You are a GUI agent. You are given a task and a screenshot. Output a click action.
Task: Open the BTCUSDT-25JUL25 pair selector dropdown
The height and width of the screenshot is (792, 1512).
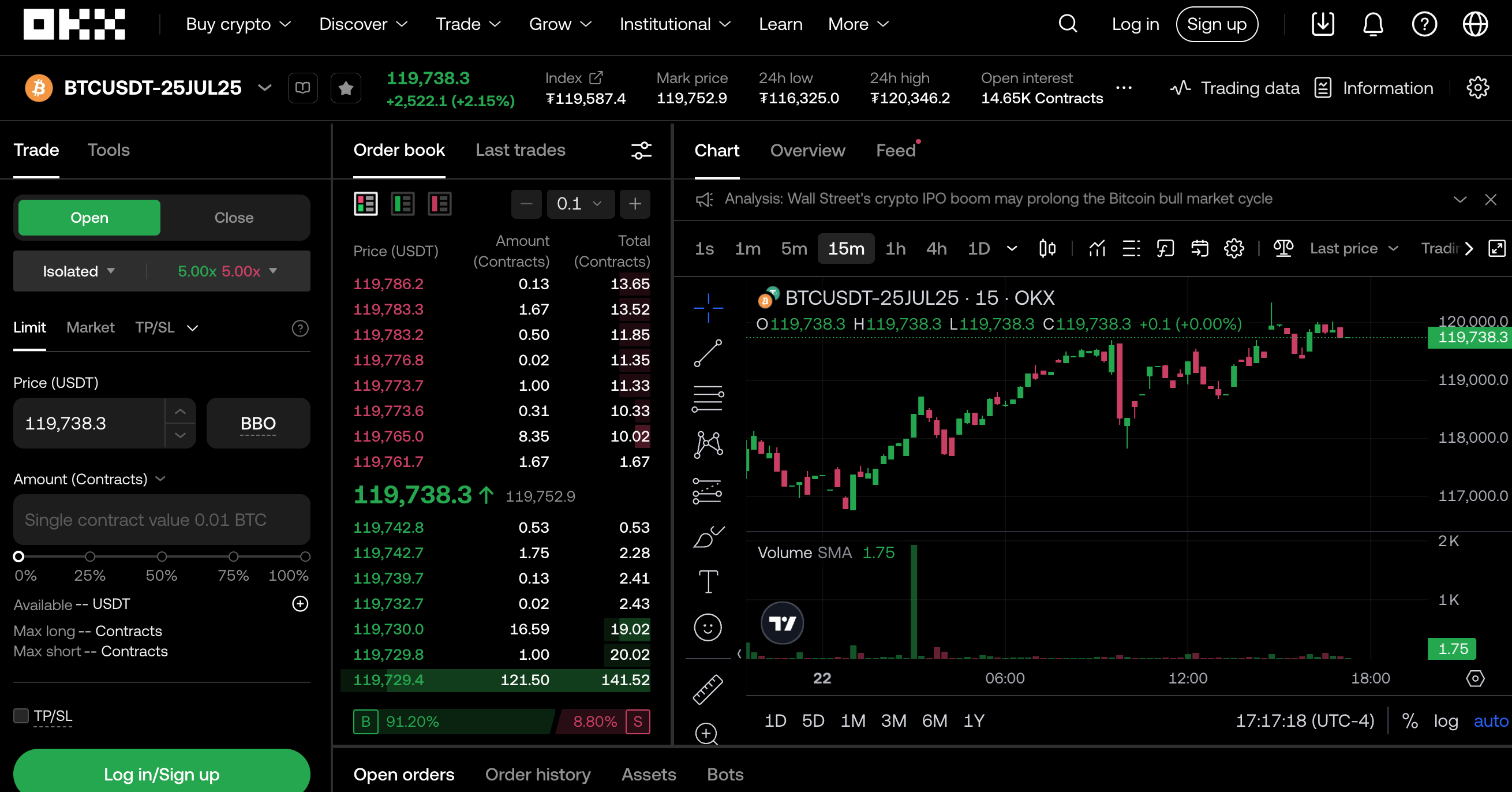coord(265,88)
